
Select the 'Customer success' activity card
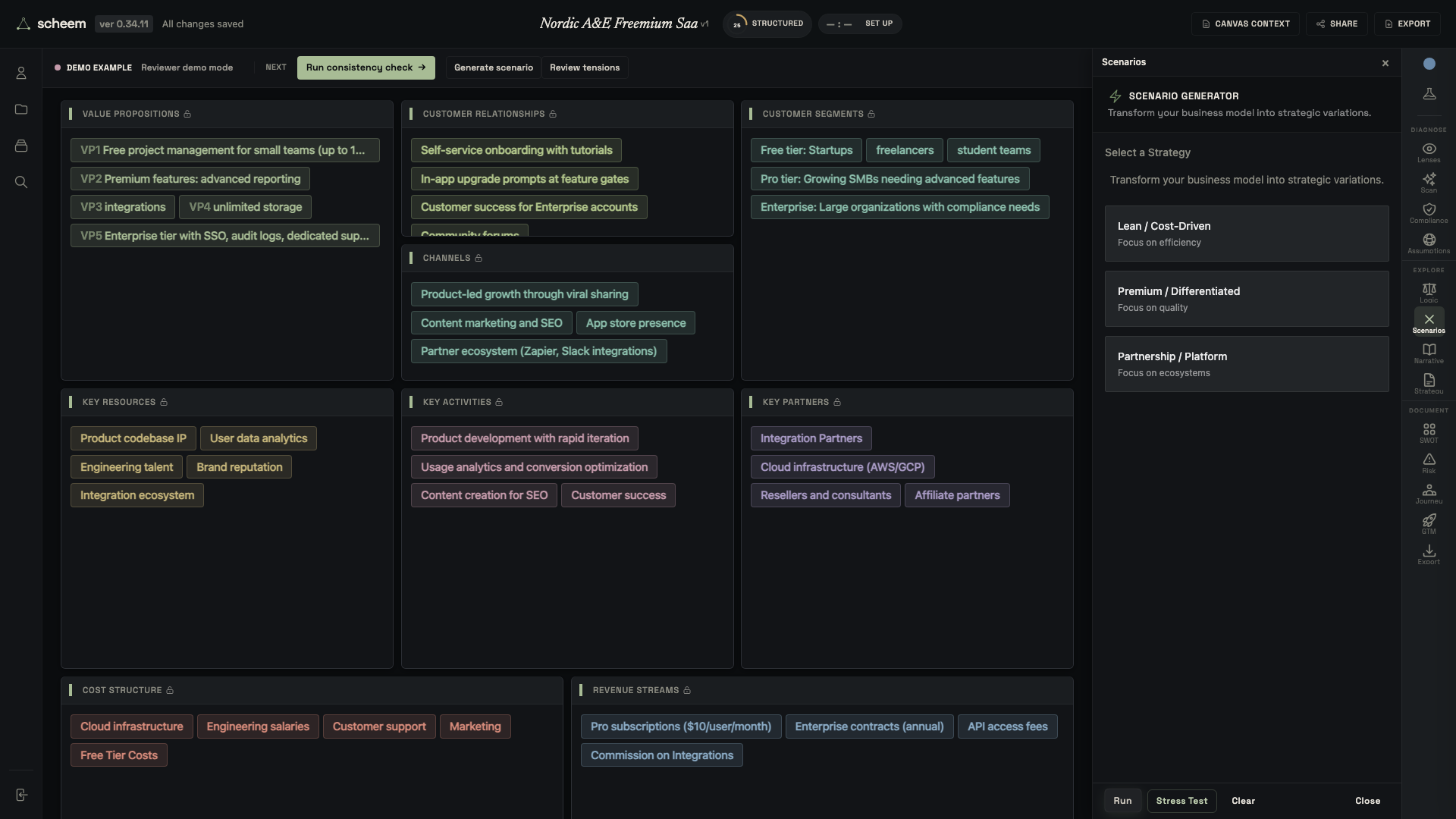pos(618,495)
